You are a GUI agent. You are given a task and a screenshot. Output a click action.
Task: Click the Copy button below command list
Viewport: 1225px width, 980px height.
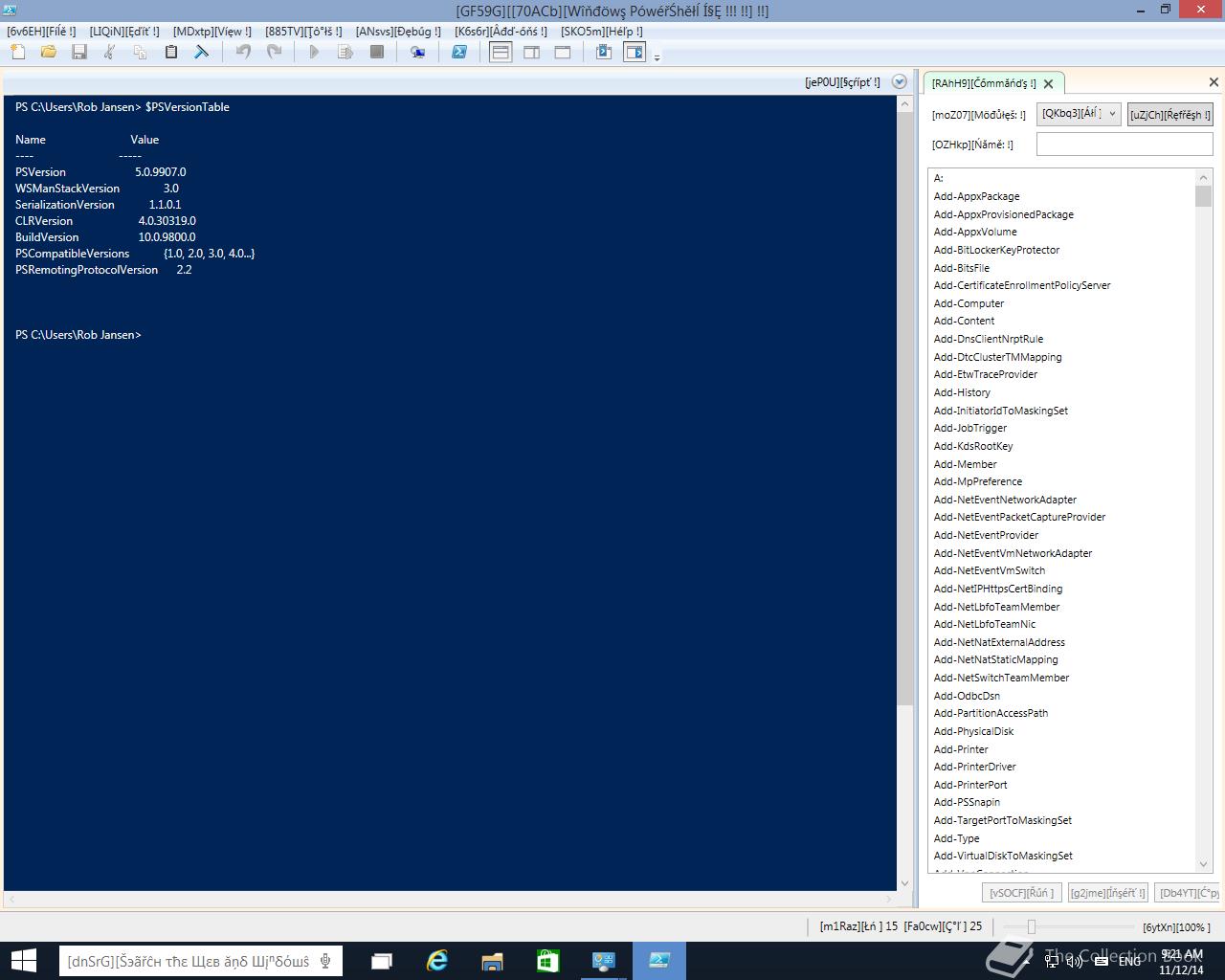coord(1188,893)
